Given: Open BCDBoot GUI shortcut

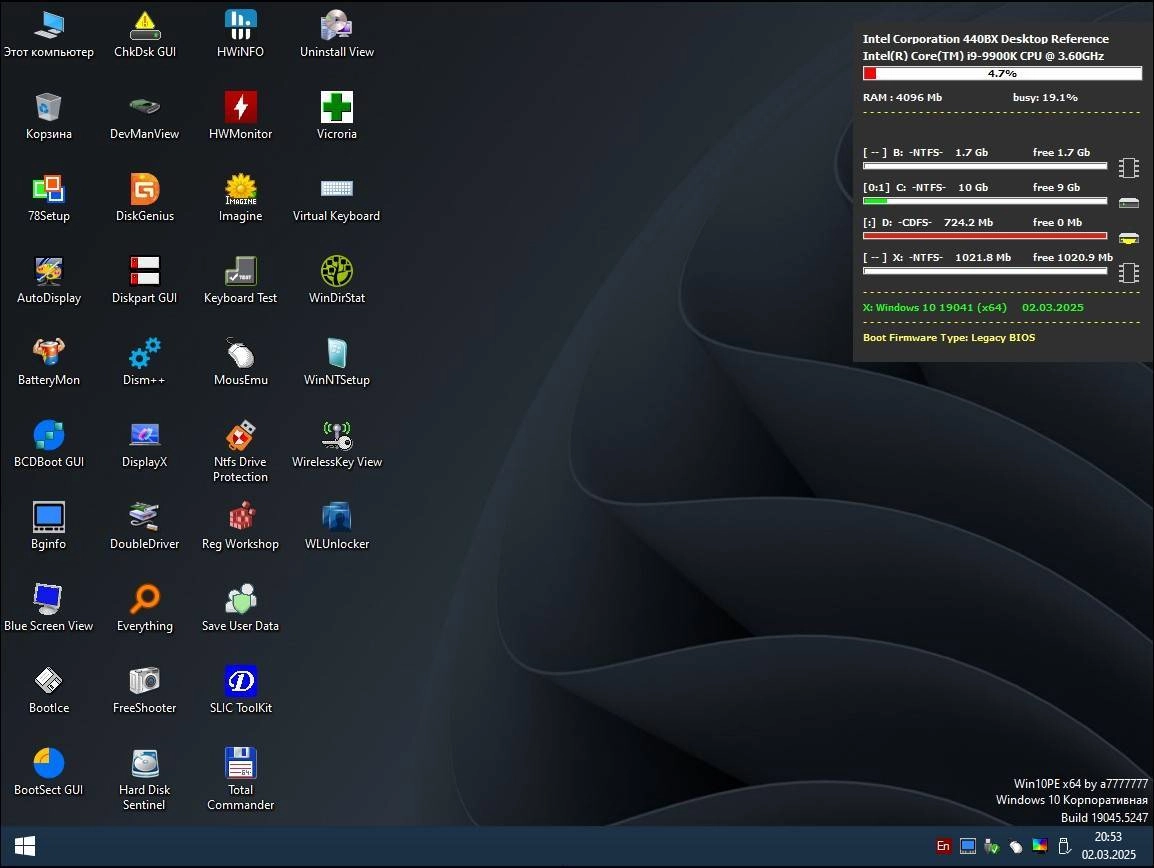Looking at the screenshot, I should [49, 444].
